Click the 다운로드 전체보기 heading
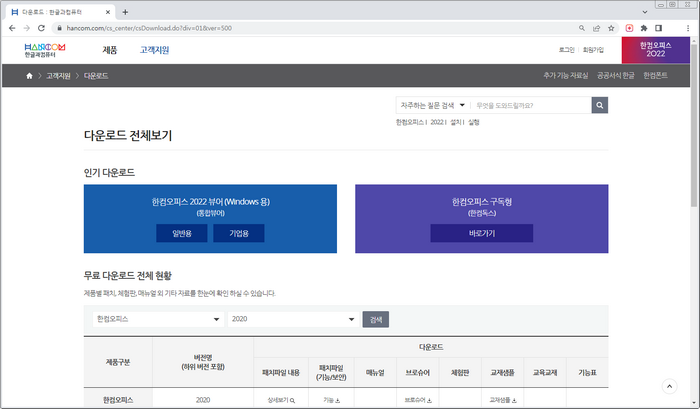The width and height of the screenshot is (700, 409). (x=128, y=135)
